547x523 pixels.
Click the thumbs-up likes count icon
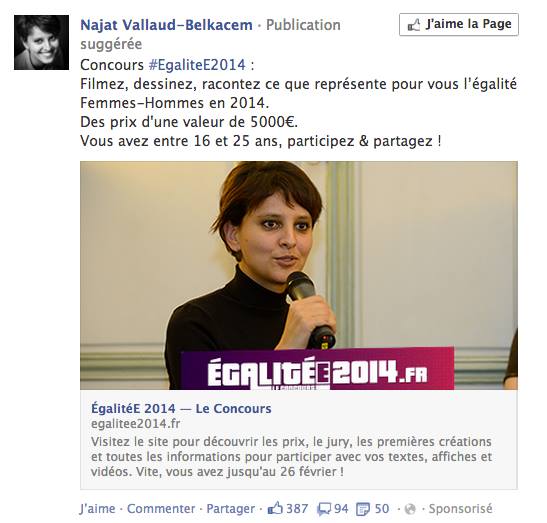point(275,508)
